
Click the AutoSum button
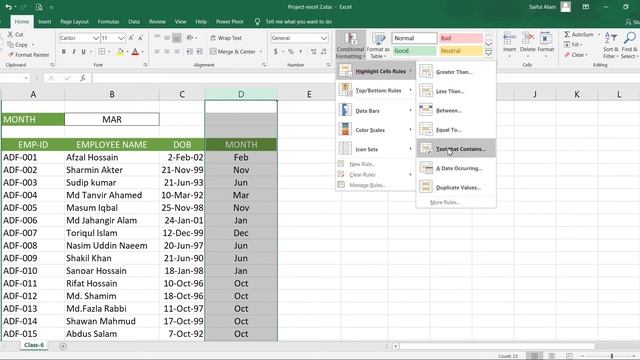point(579,34)
